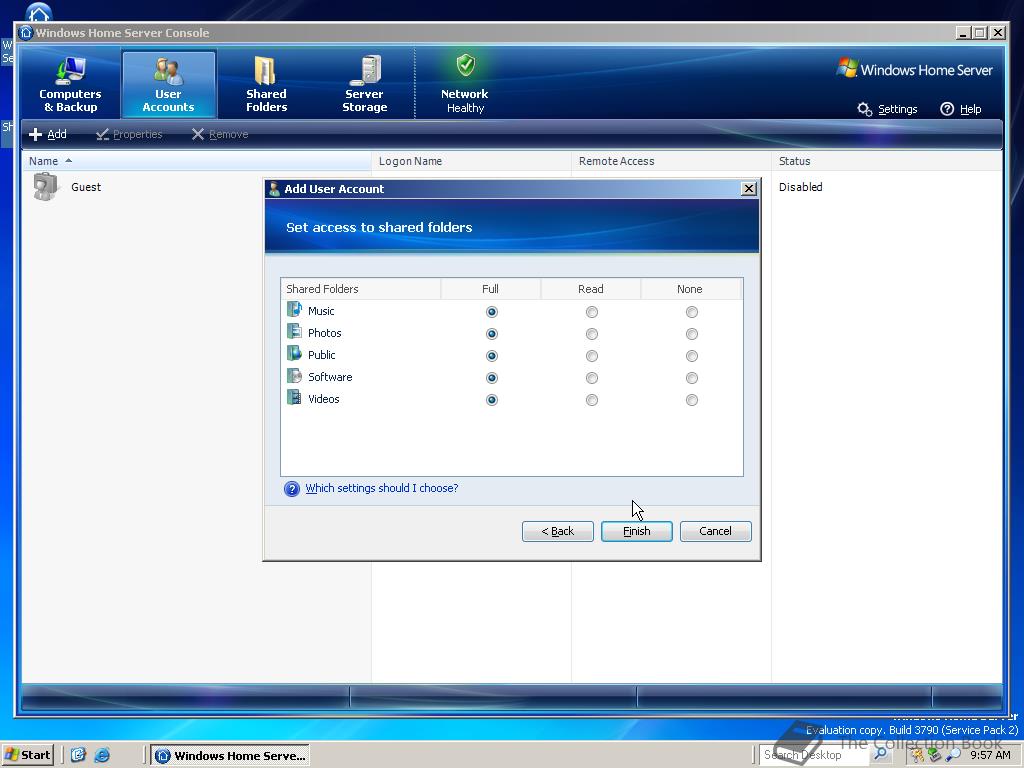Click the Videos shared folder icon
The height and width of the screenshot is (768, 1024).
(x=295, y=398)
